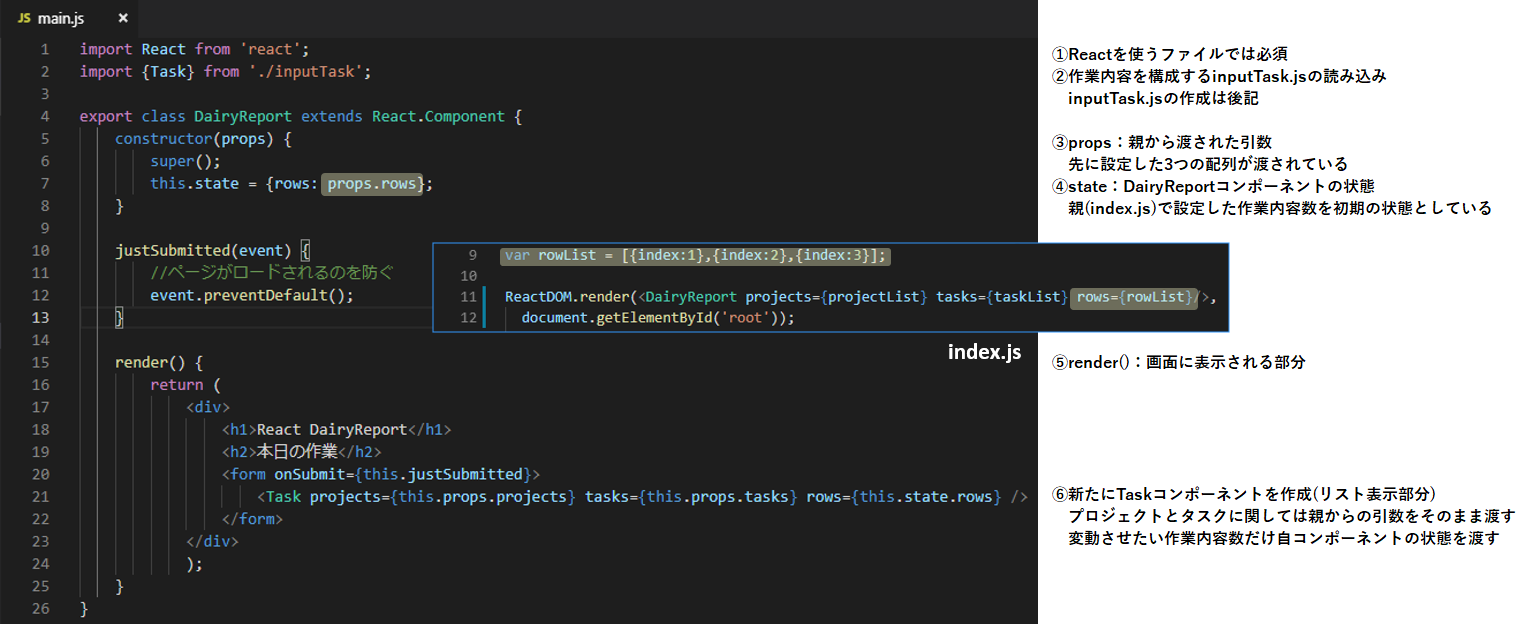1523x624 pixels.
Task: Click the return ( statement
Action: [x=185, y=384]
